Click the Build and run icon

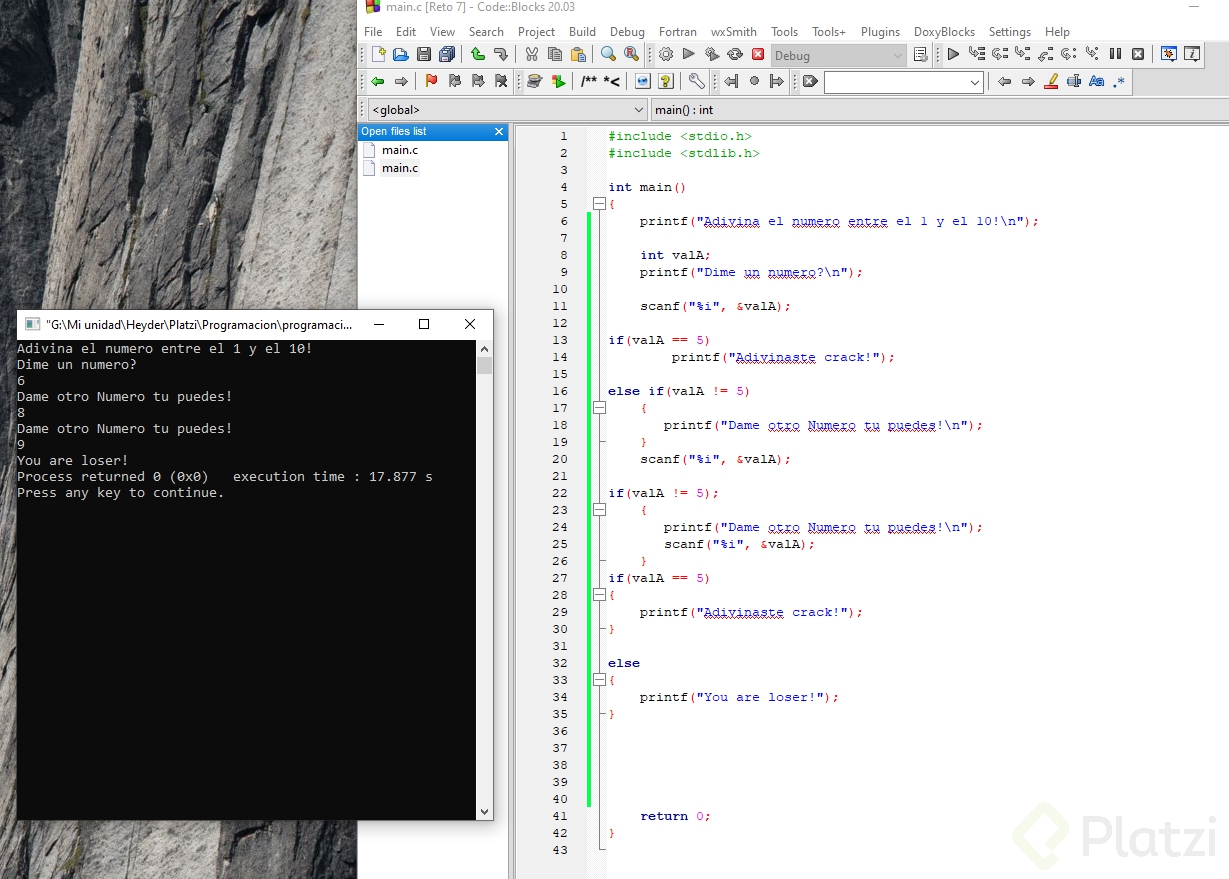(x=712, y=55)
